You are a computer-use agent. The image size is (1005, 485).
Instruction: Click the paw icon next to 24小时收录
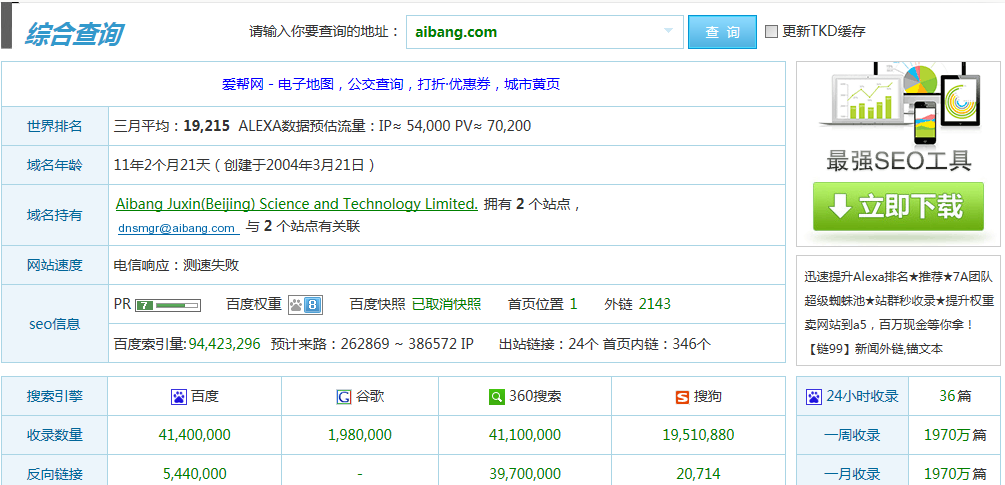813,397
